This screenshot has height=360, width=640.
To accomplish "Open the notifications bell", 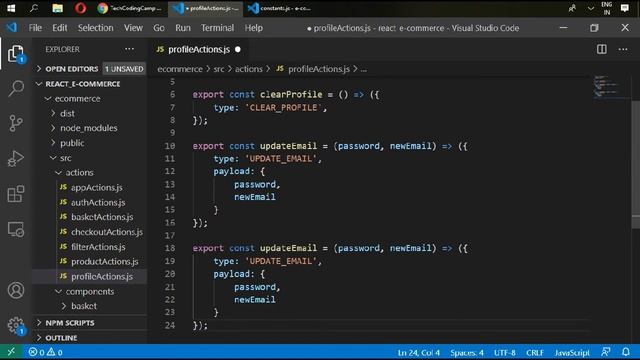I will point(625,352).
